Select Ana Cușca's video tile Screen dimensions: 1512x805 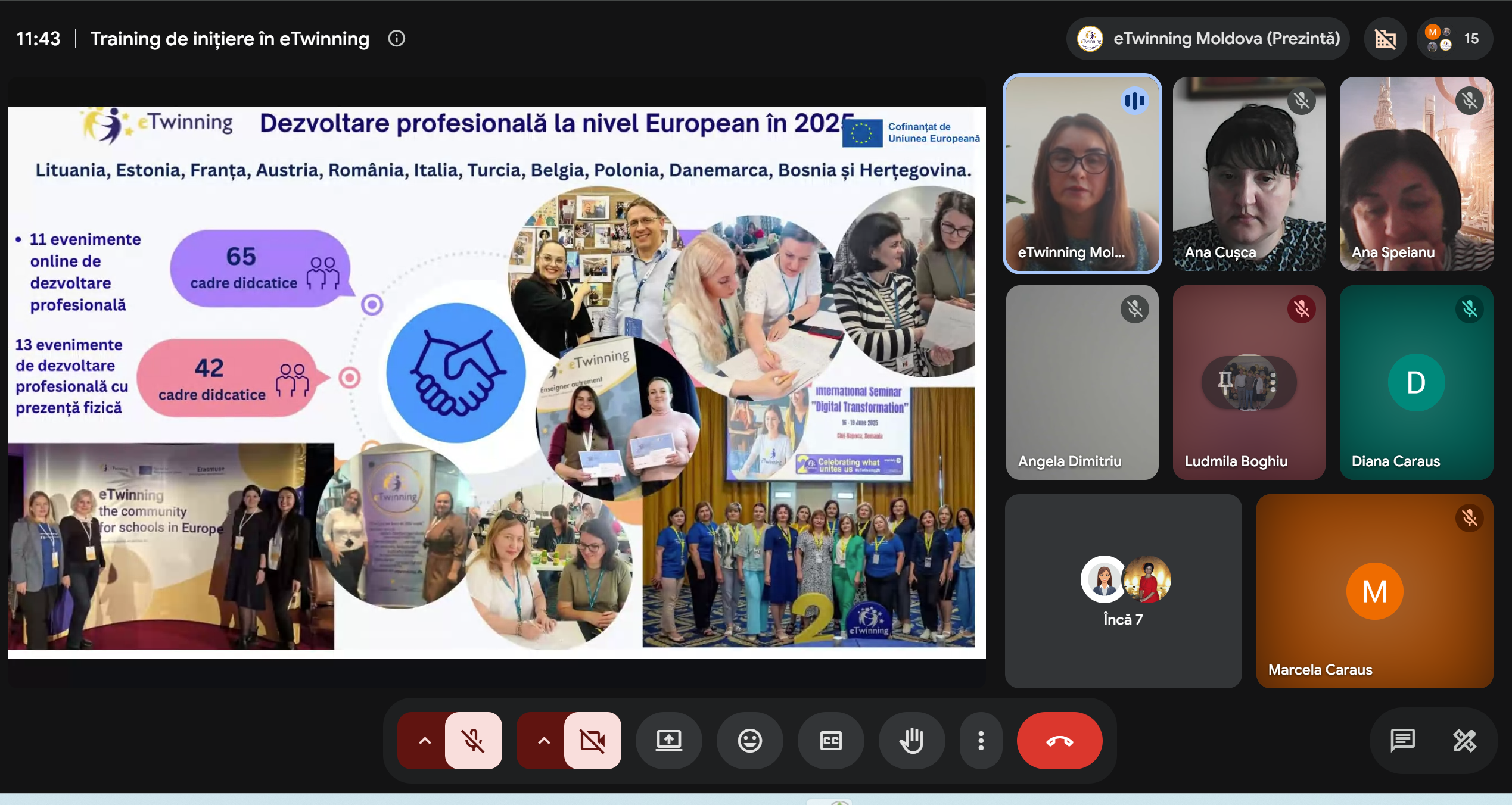(1249, 174)
